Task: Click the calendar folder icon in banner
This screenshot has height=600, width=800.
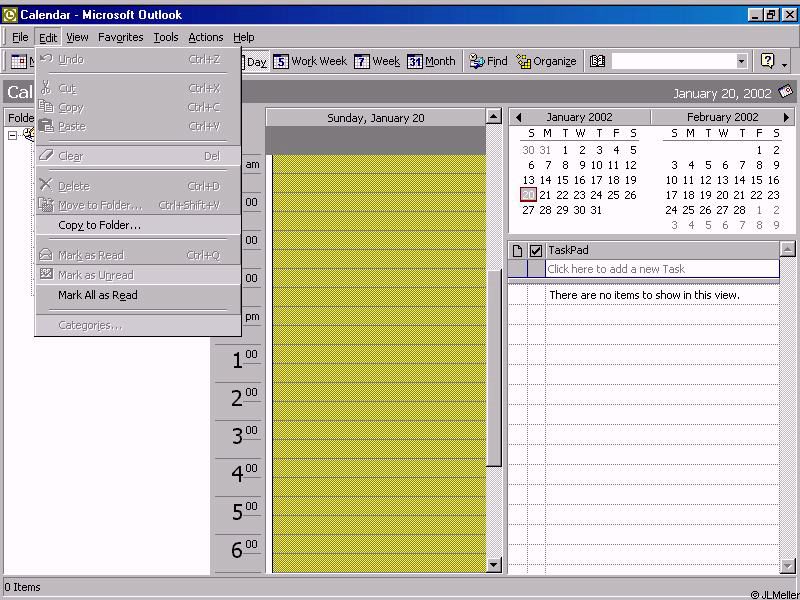Action: [785, 92]
